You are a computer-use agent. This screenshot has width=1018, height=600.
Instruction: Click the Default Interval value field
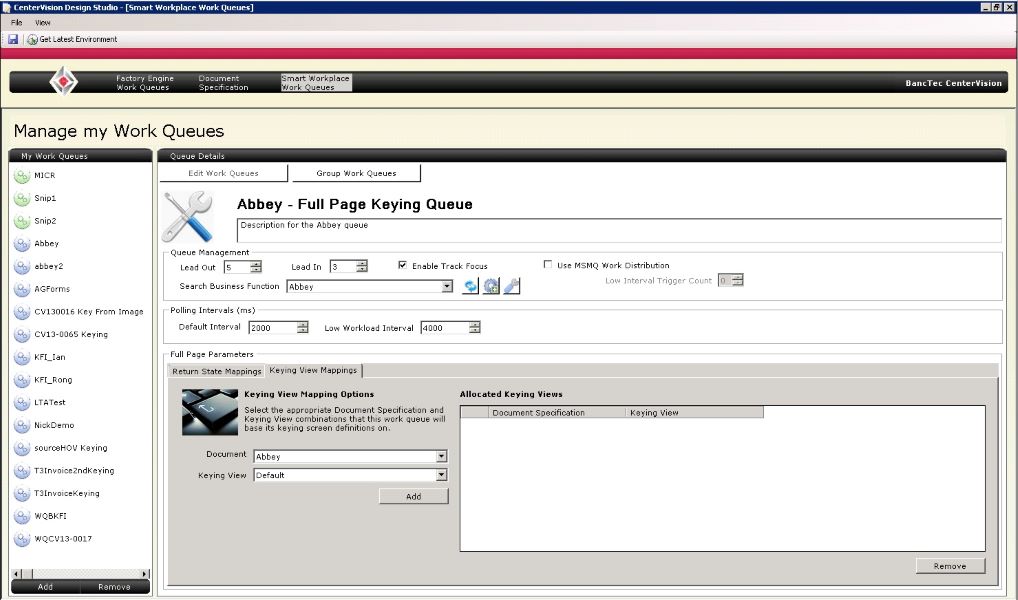tap(273, 328)
